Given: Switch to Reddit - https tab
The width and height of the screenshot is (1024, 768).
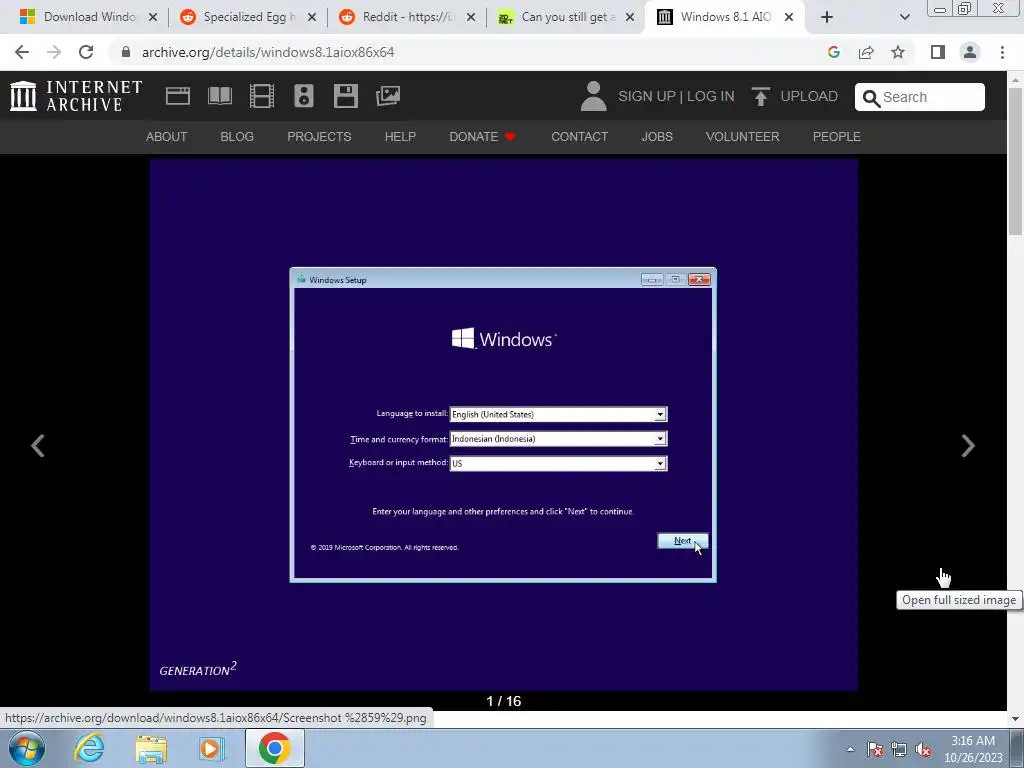Looking at the screenshot, I should point(408,17).
